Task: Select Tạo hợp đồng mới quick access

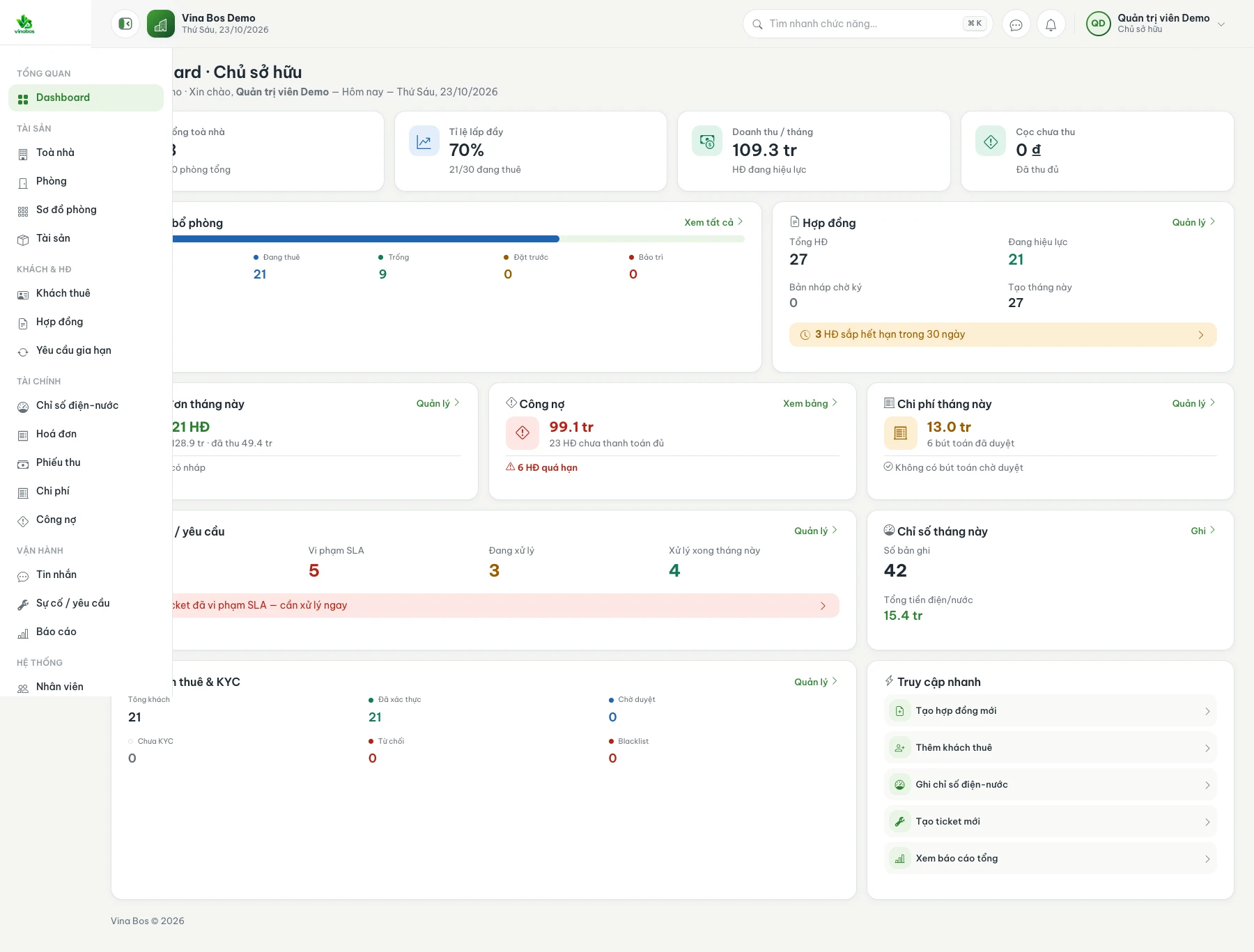Action: [x=1050, y=711]
